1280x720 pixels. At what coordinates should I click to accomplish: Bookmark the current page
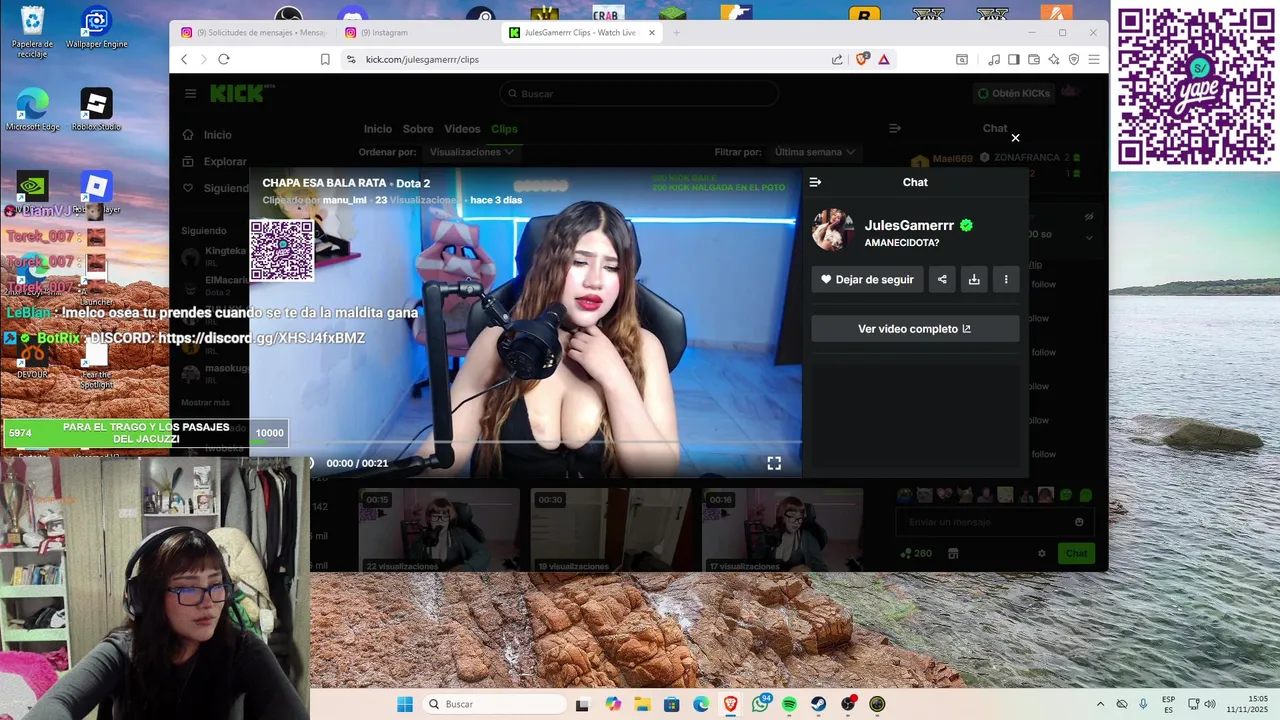[325, 59]
